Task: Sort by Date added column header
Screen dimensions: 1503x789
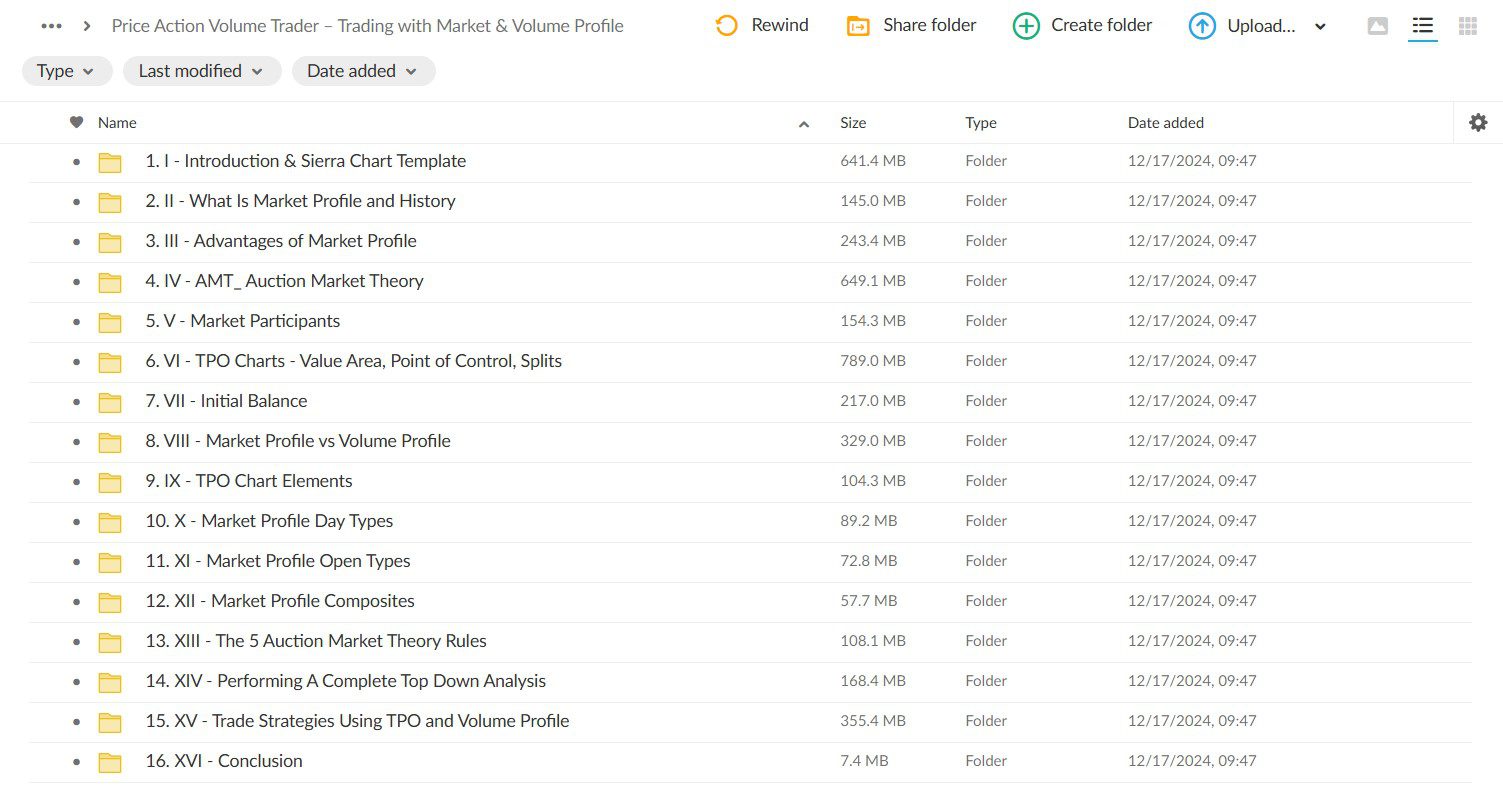Action: (x=1166, y=123)
